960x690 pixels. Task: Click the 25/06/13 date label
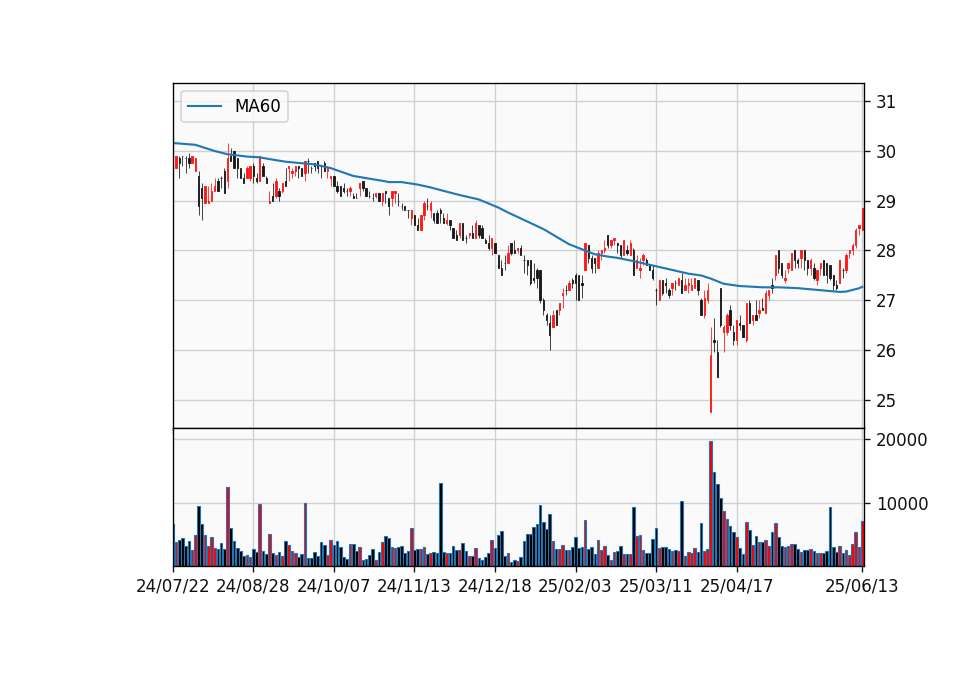(x=861, y=586)
